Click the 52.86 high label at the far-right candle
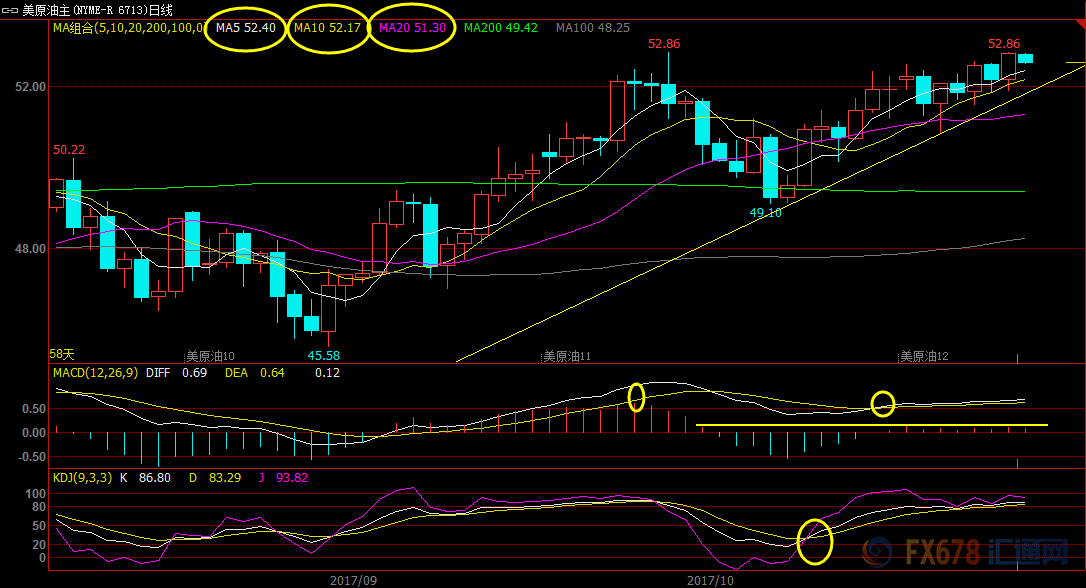Image resolution: width=1086 pixels, height=588 pixels. click(x=1004, y=44)
